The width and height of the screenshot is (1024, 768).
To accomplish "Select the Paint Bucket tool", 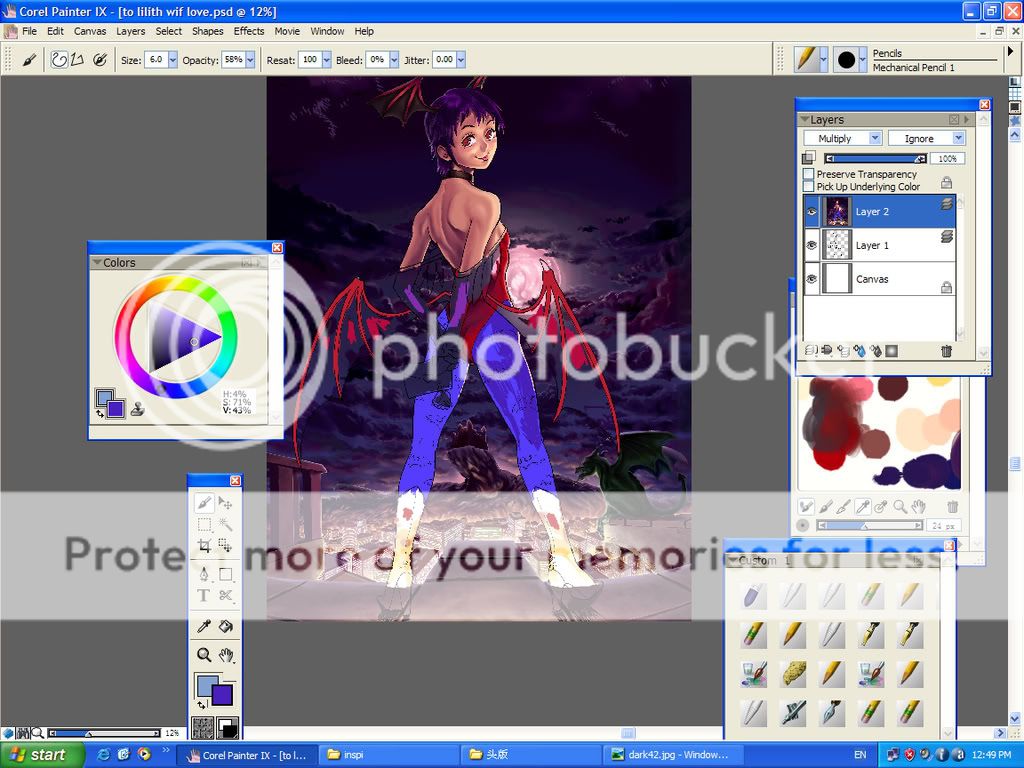I will click(225, 626).
